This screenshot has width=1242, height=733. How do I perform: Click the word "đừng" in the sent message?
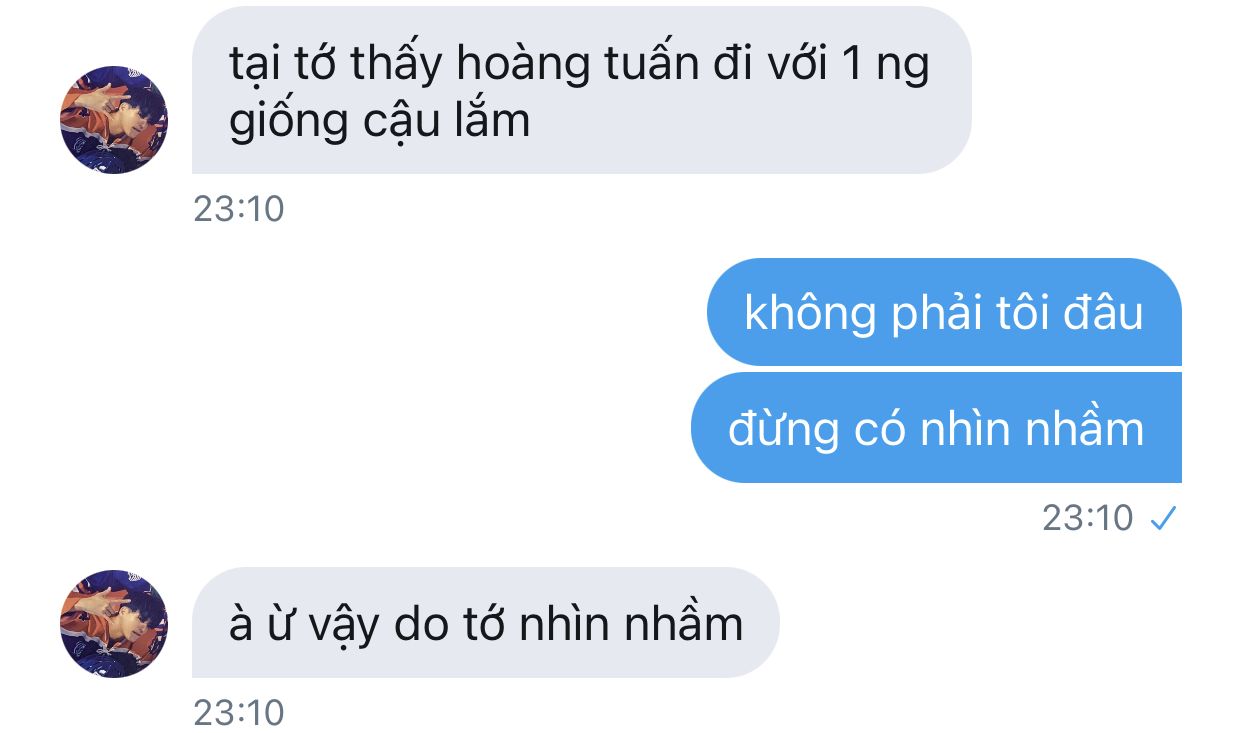784,430
